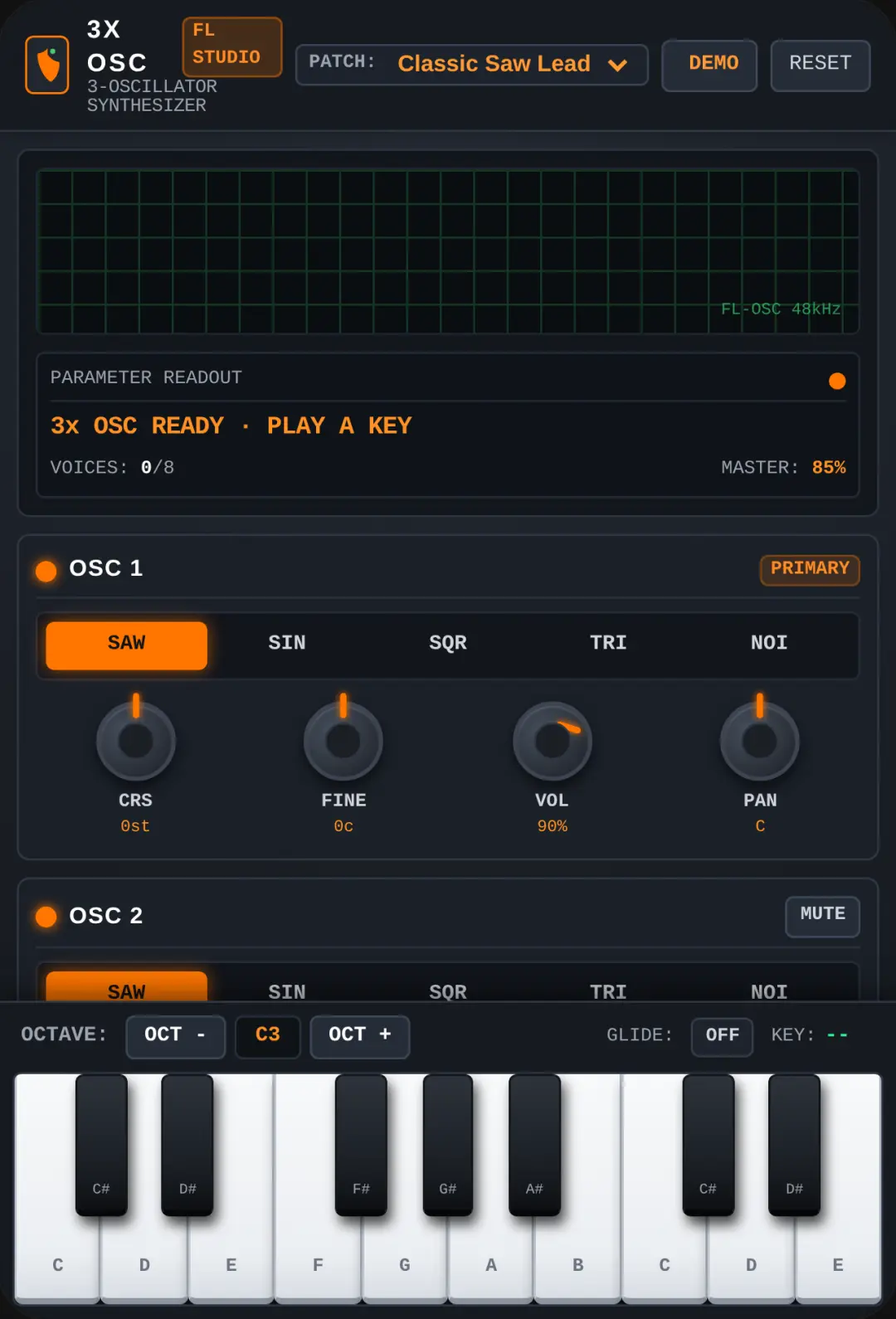The width and height of the screenshot is (896, 1319).
Task: Toggle GLIDE OFF switch
Action: point(722,1036)
